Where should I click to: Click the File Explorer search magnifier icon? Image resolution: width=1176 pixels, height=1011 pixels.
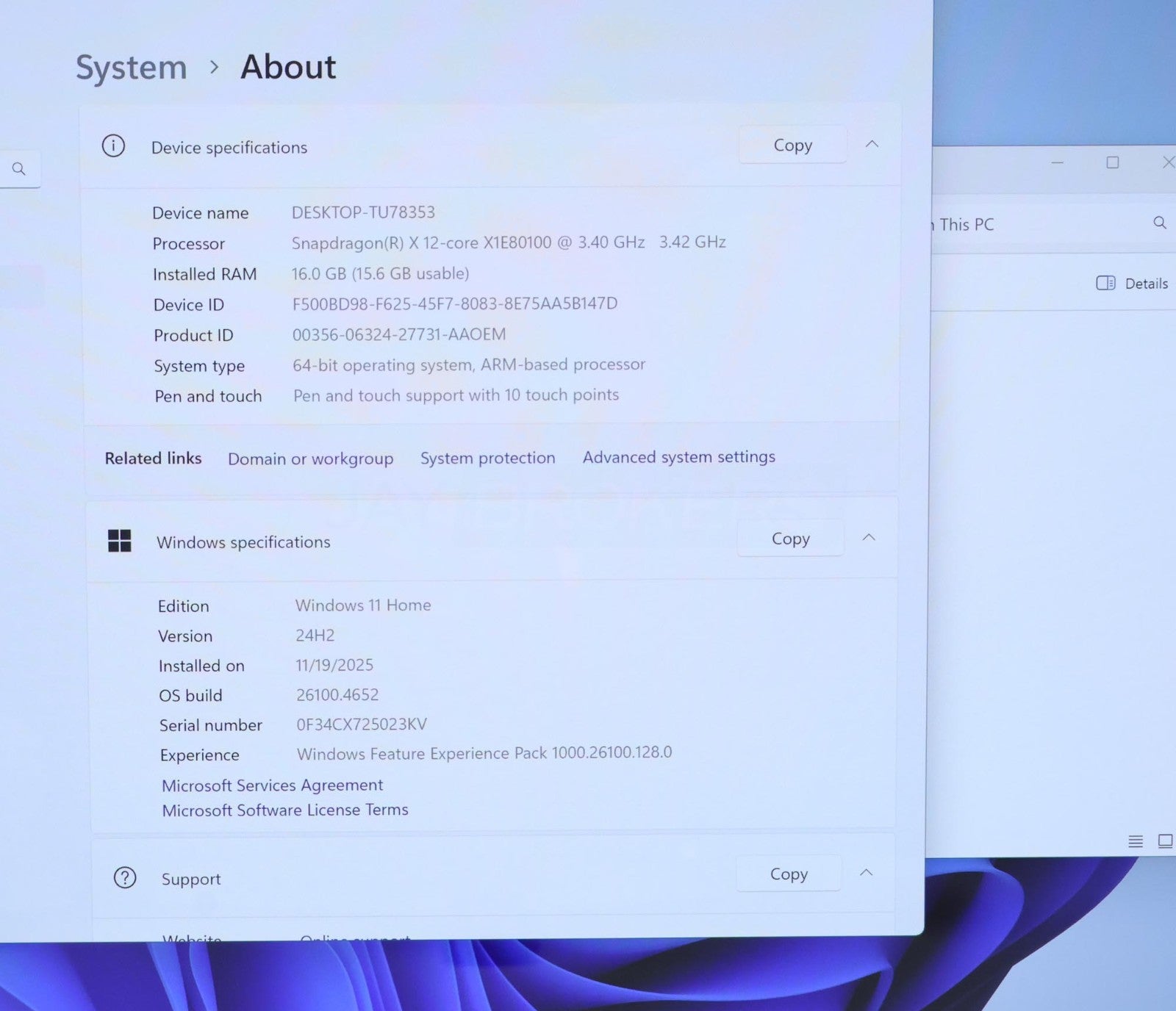pos(1160,223)
